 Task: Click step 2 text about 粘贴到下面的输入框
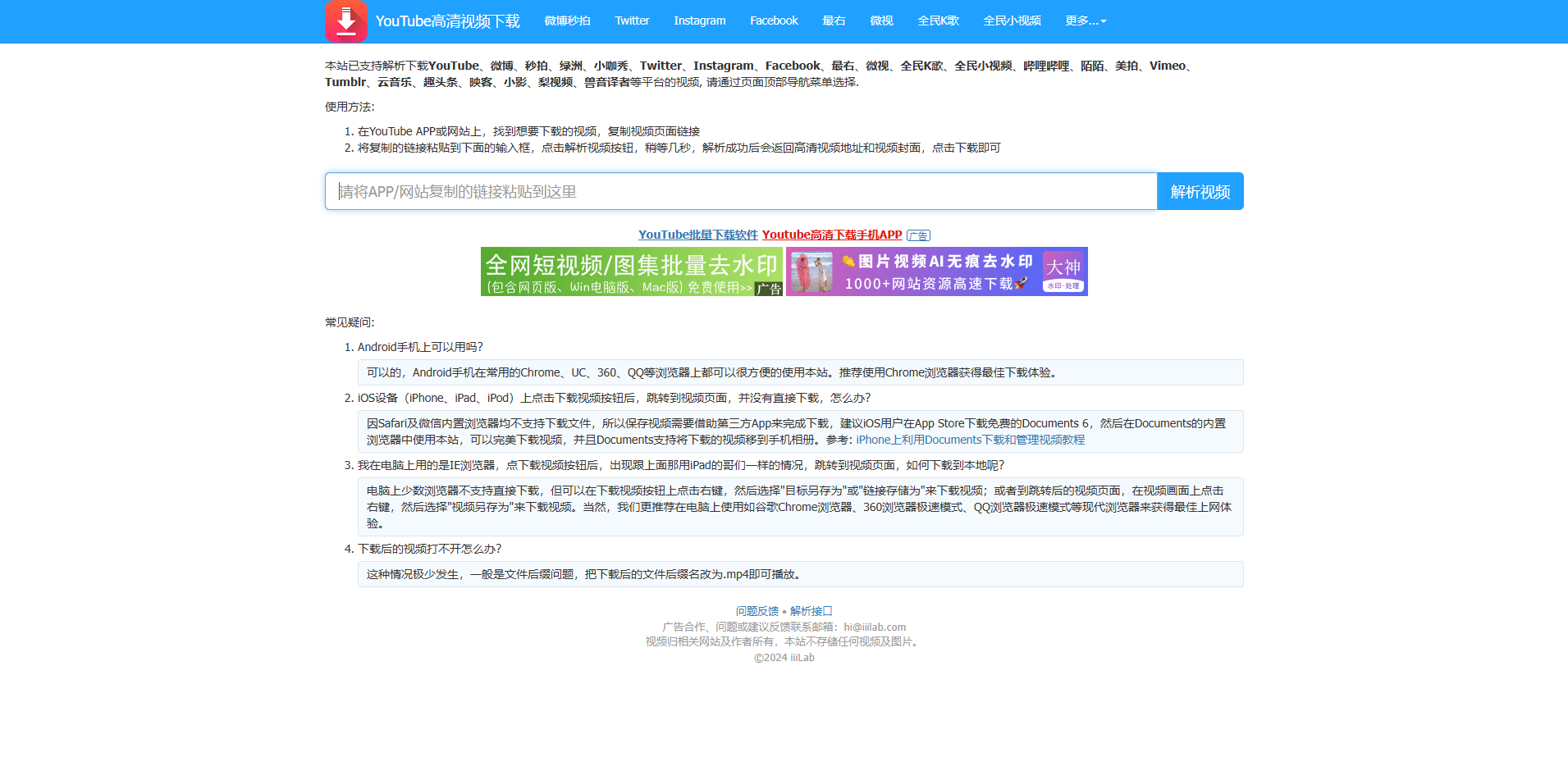679,148
